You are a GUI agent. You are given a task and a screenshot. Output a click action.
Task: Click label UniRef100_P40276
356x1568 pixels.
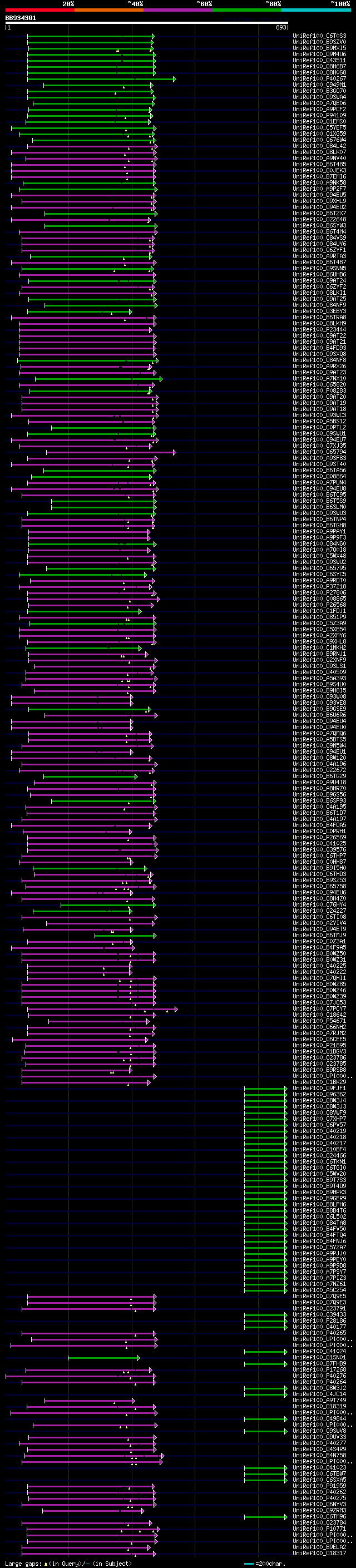tap(319, 1376)
